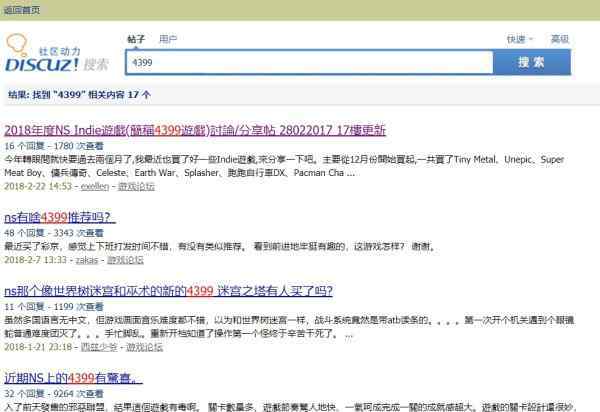Open the thread ns有啥4399推荐吗?

[x=60, y=218]
